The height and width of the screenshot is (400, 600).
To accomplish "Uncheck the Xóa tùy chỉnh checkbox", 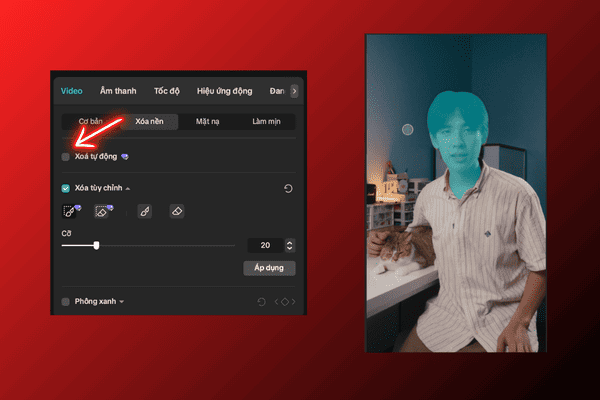I will [66, 188].
